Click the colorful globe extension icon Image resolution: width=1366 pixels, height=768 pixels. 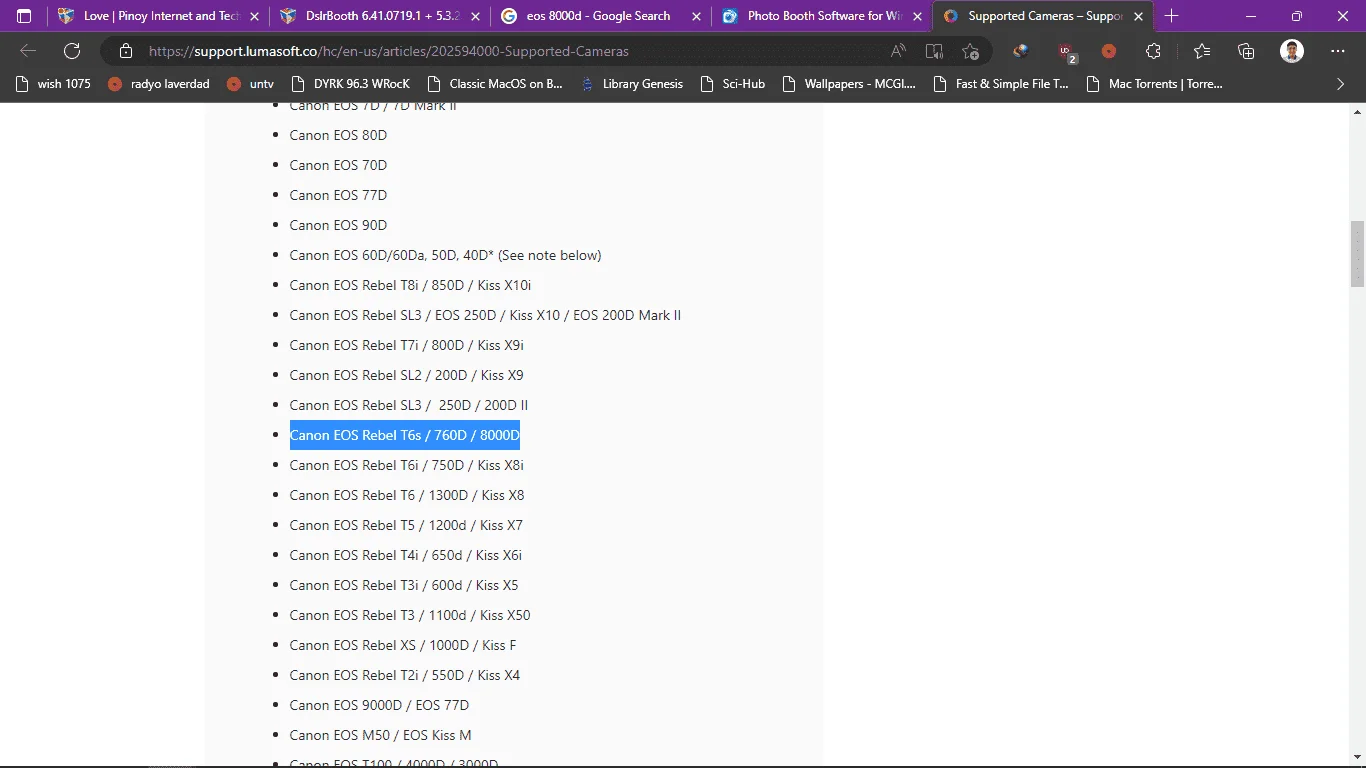[1020, 51]
